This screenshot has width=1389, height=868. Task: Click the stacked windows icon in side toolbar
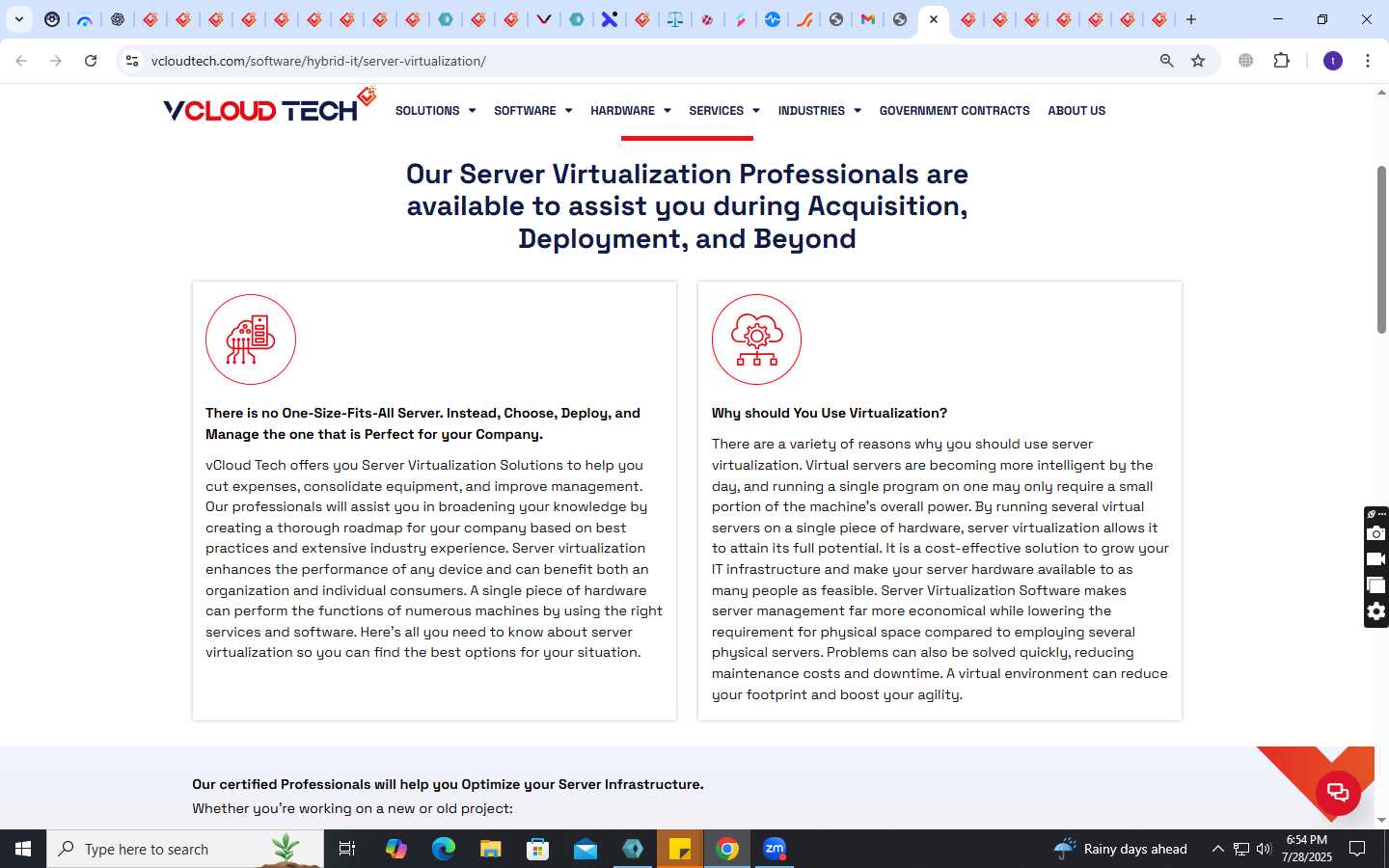(x=1376, y=585)
